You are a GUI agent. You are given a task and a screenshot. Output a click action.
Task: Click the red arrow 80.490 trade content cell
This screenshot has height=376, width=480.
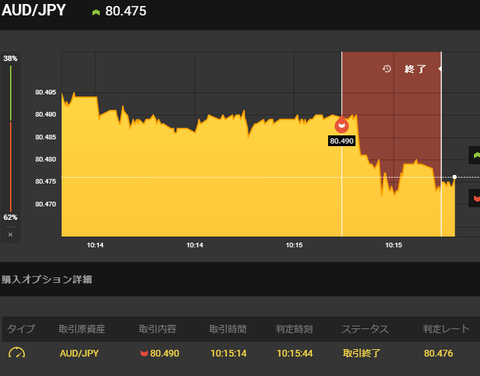point(160,353)
